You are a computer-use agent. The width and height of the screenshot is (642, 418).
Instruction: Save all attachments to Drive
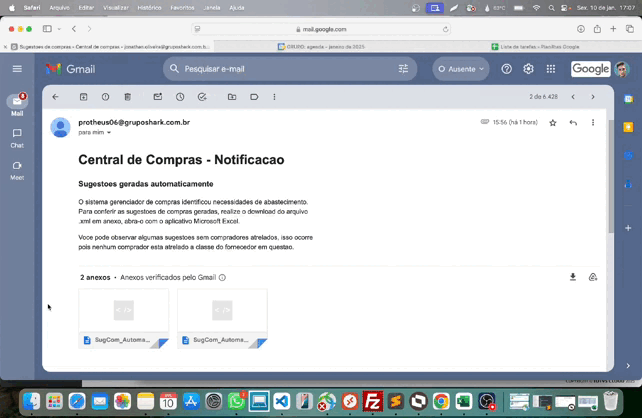coord(593,277)
